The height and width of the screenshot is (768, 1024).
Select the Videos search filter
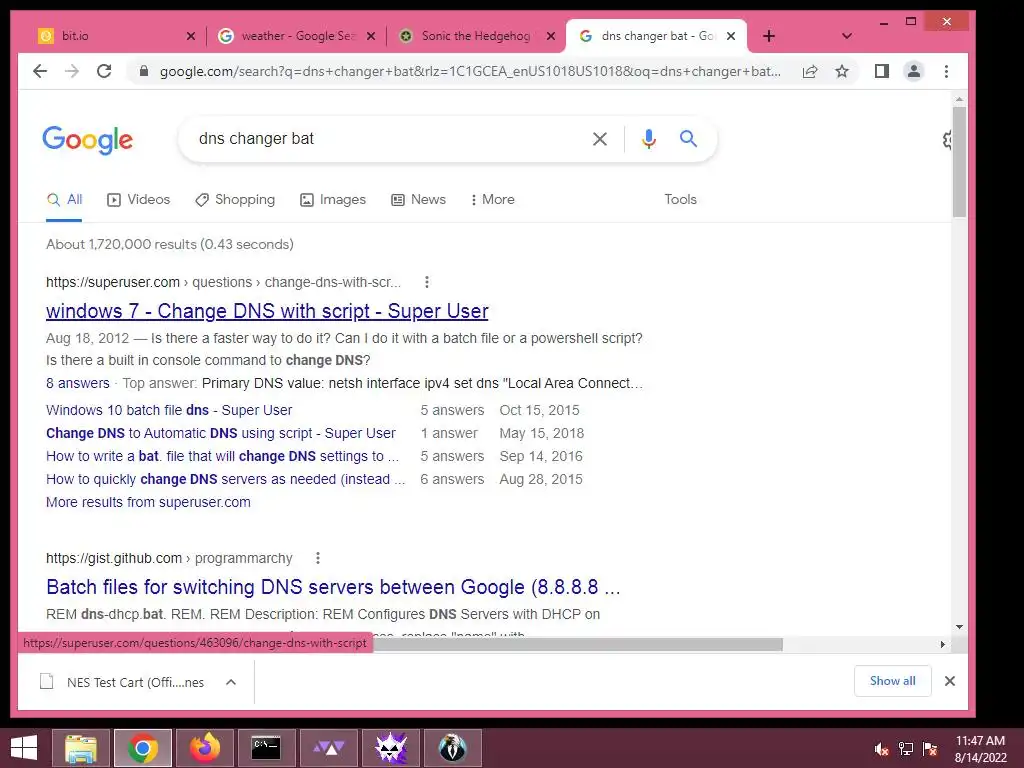coord(138,200)
